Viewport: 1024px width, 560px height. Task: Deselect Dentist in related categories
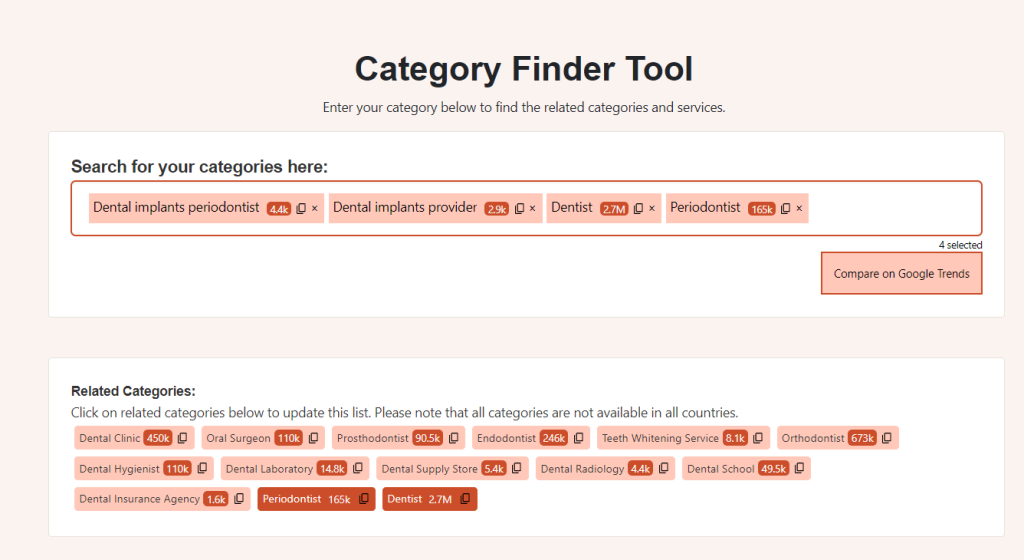419,499
